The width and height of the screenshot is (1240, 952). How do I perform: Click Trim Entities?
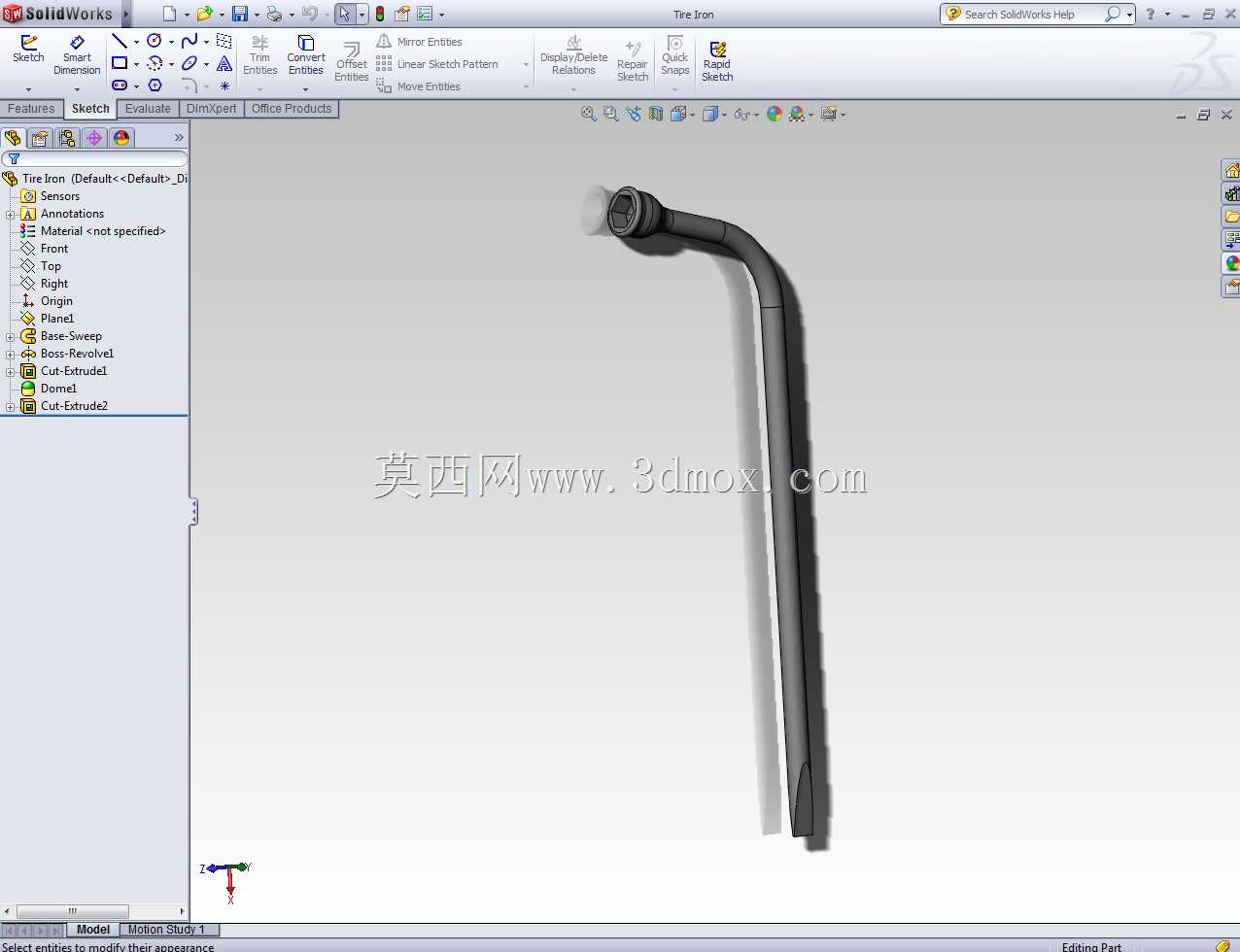[259, 55]
